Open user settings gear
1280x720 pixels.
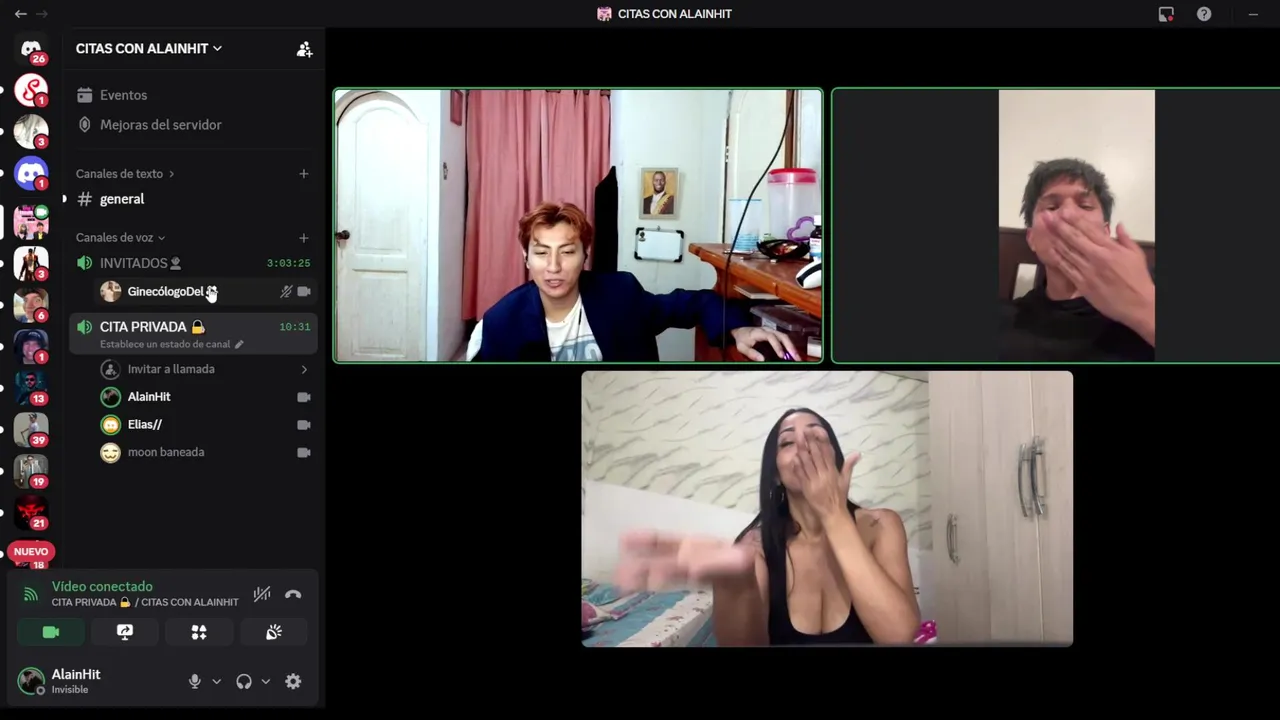(293, 681)
